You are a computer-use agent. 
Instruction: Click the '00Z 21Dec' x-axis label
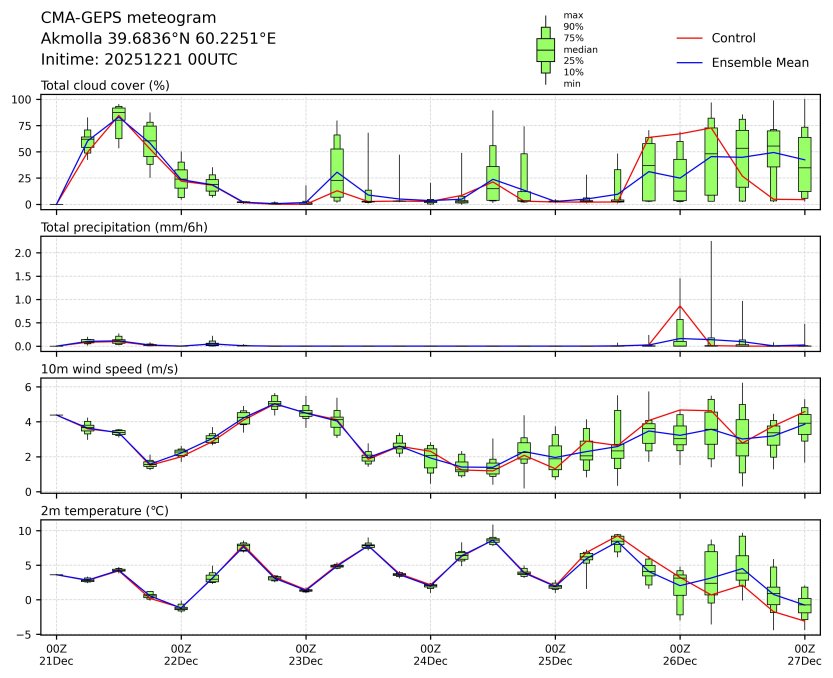(x=56, y=654)
